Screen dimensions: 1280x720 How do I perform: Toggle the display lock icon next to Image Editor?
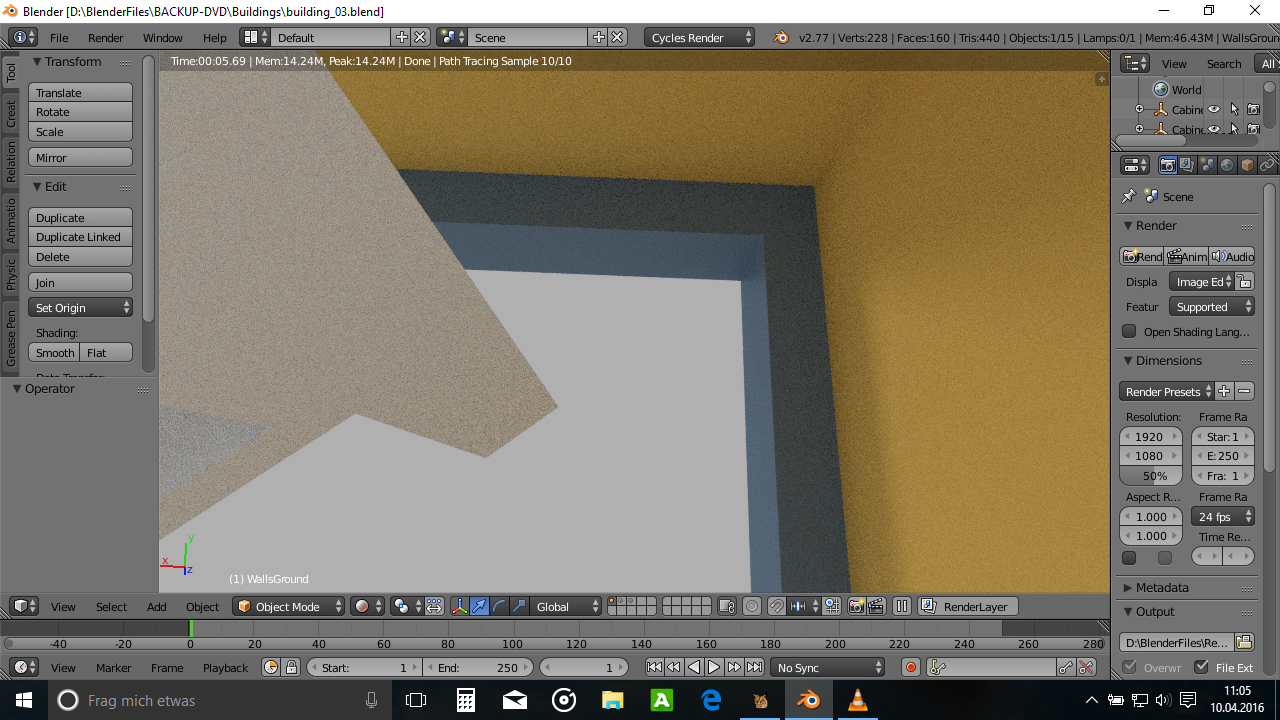(1244, 282)
